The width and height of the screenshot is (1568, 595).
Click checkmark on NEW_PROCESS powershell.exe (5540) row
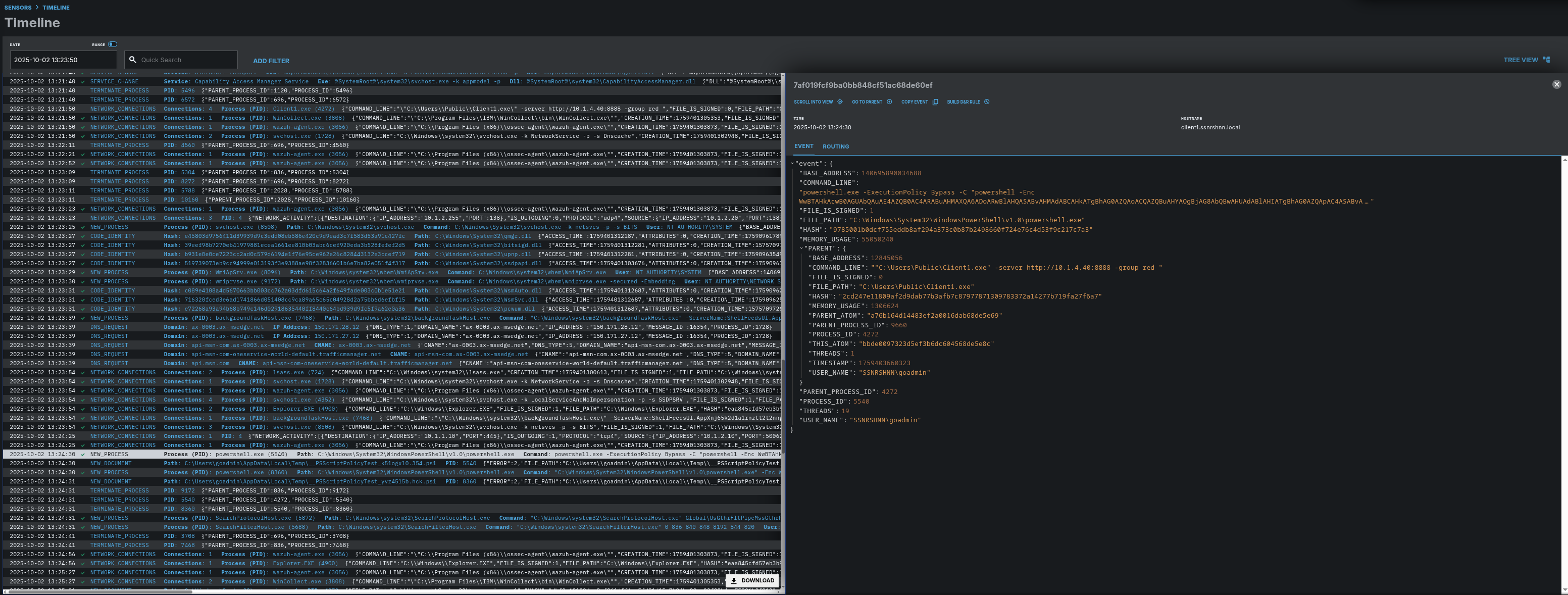[x=83, y=454]
